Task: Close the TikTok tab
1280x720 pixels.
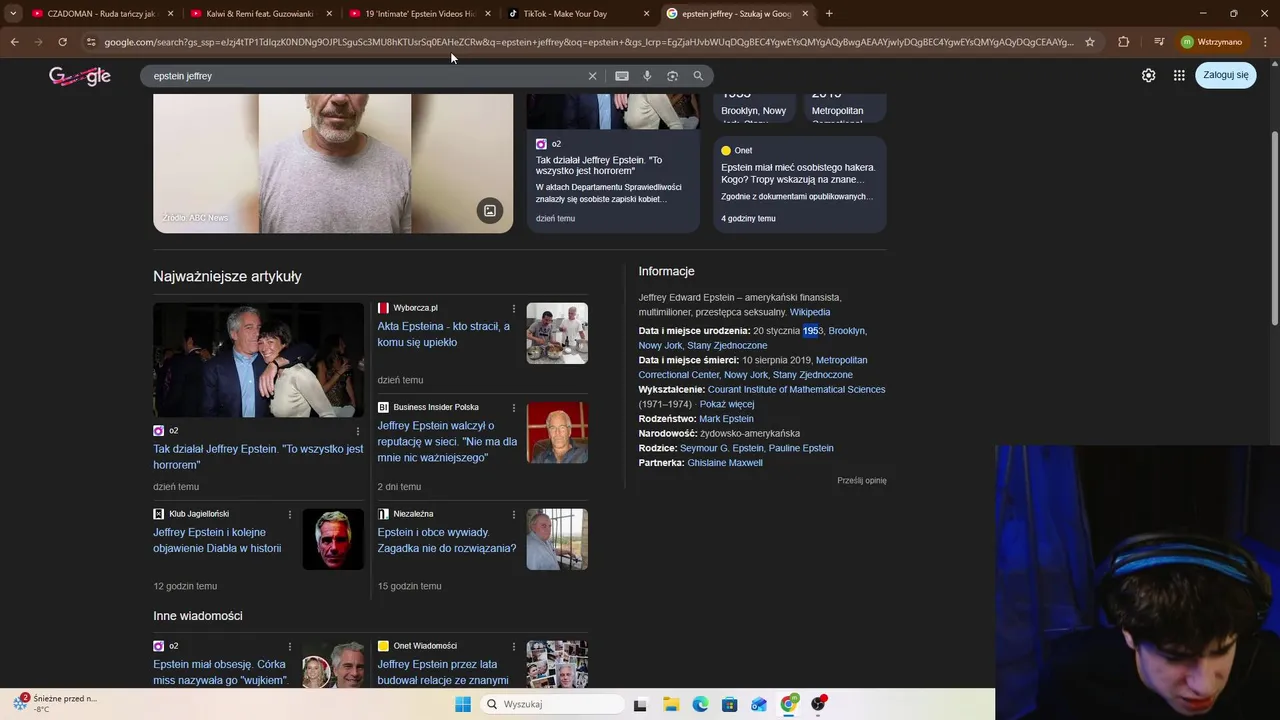Action: (647, 14)
